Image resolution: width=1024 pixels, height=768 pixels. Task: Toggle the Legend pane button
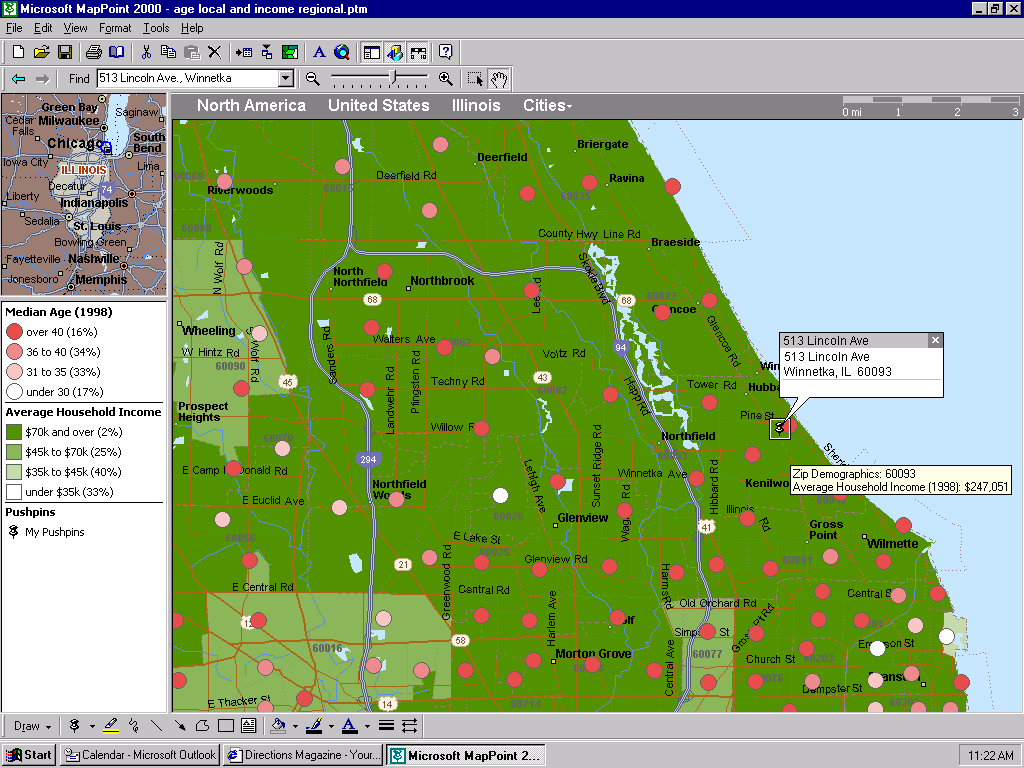pos(371,52)
